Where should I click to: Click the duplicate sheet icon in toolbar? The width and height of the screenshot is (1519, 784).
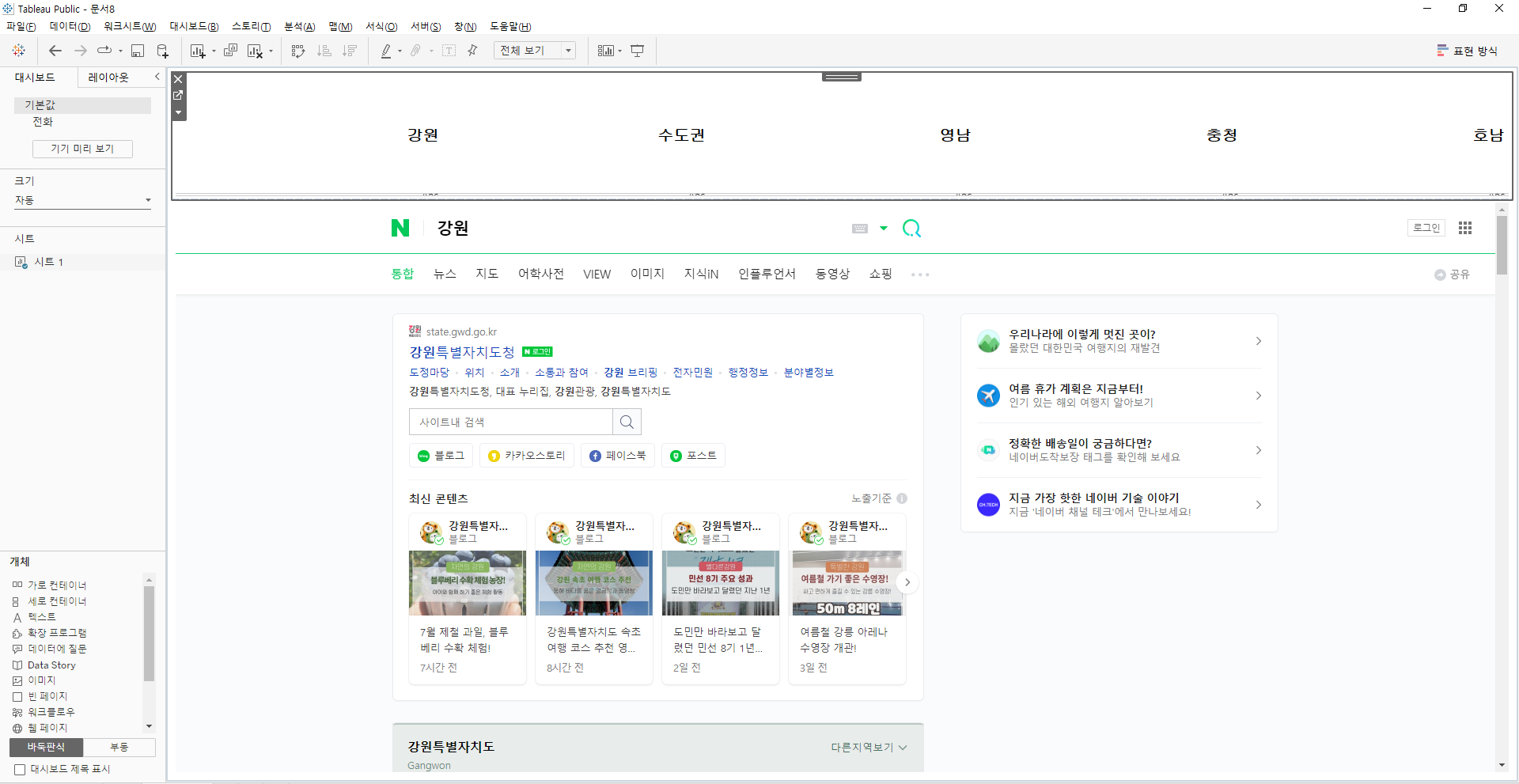pos(230,51)
